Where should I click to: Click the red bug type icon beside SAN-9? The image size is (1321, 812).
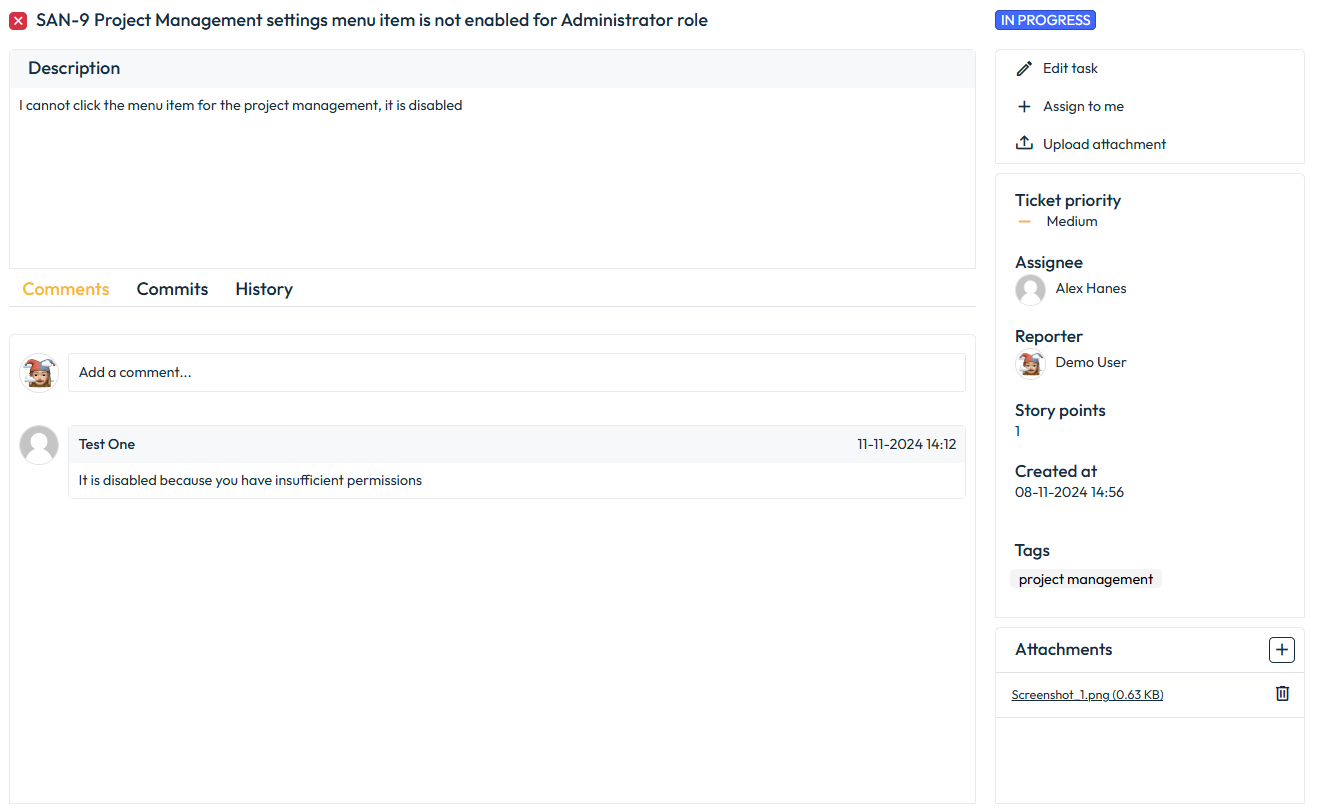pos(18,21)
